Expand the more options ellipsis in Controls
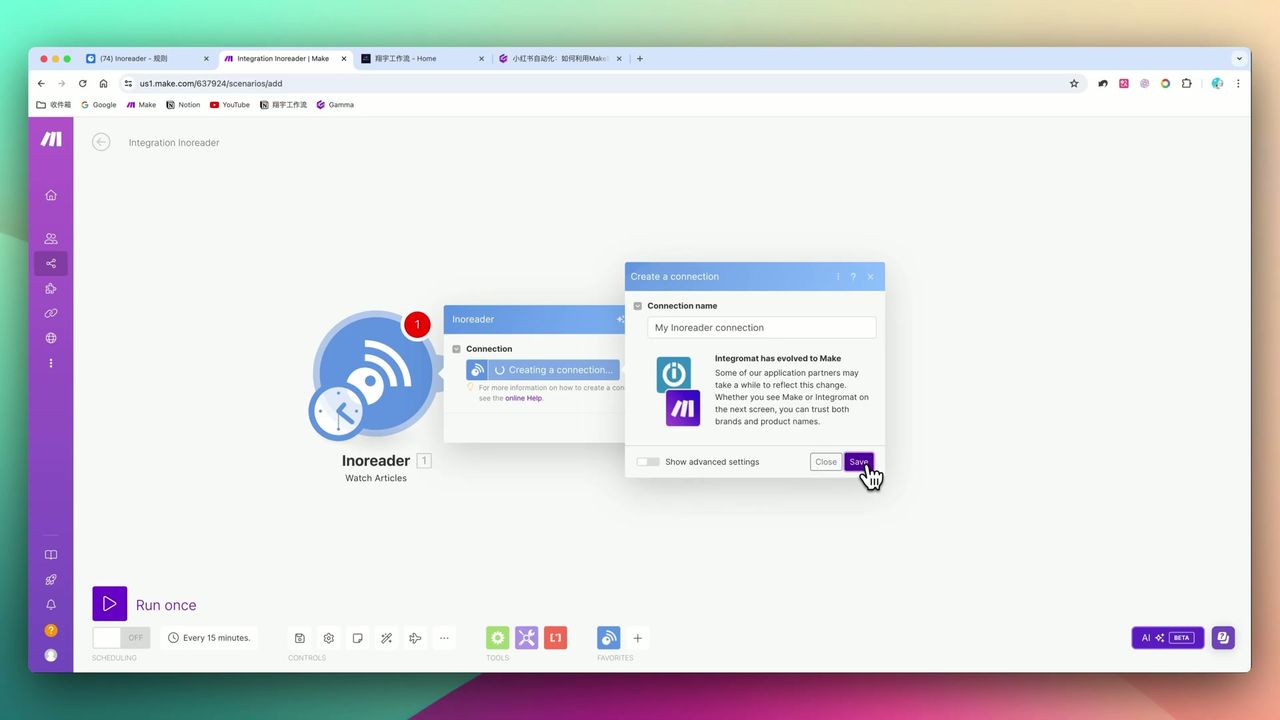 444,637
